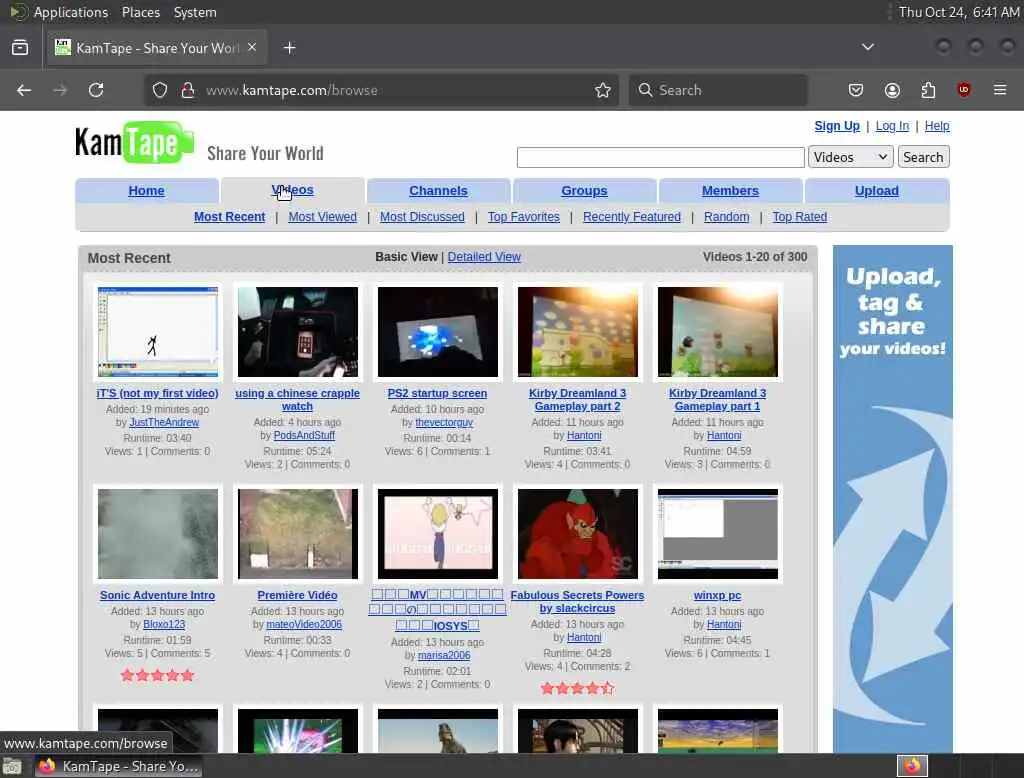Switch to Detailed View
1024x778 pixels.
point(484,257)
